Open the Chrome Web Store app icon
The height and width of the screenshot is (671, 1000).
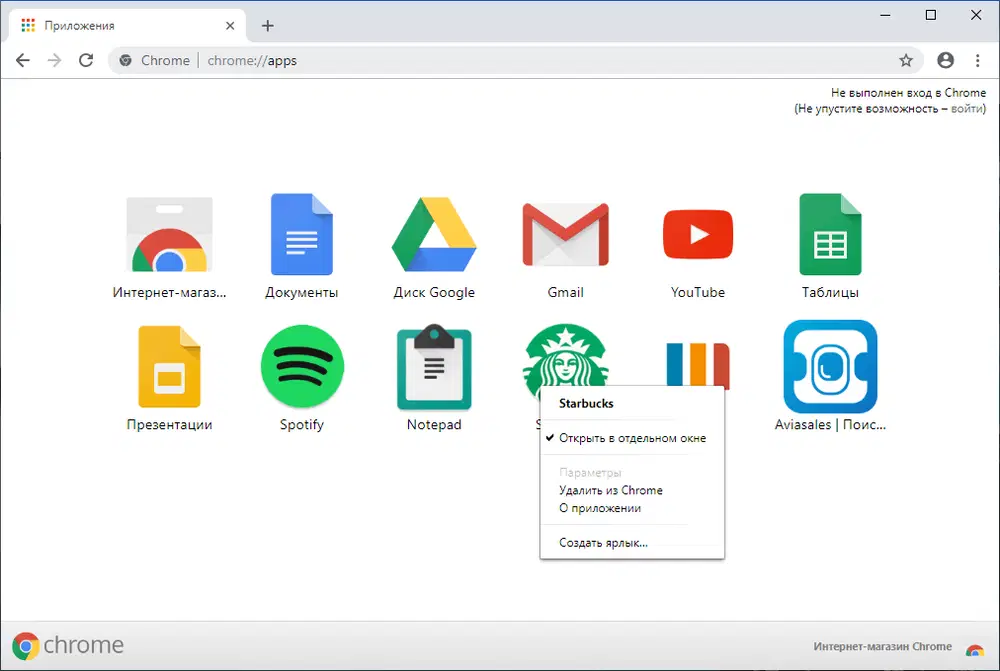tap(169, 235)
